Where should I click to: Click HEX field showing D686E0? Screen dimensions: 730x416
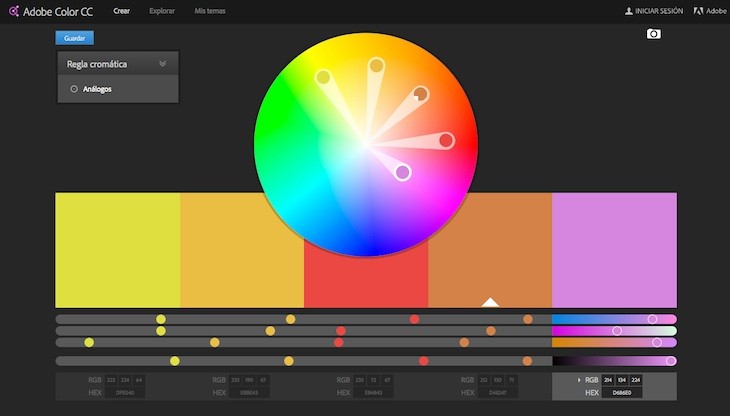click(622, 393)
